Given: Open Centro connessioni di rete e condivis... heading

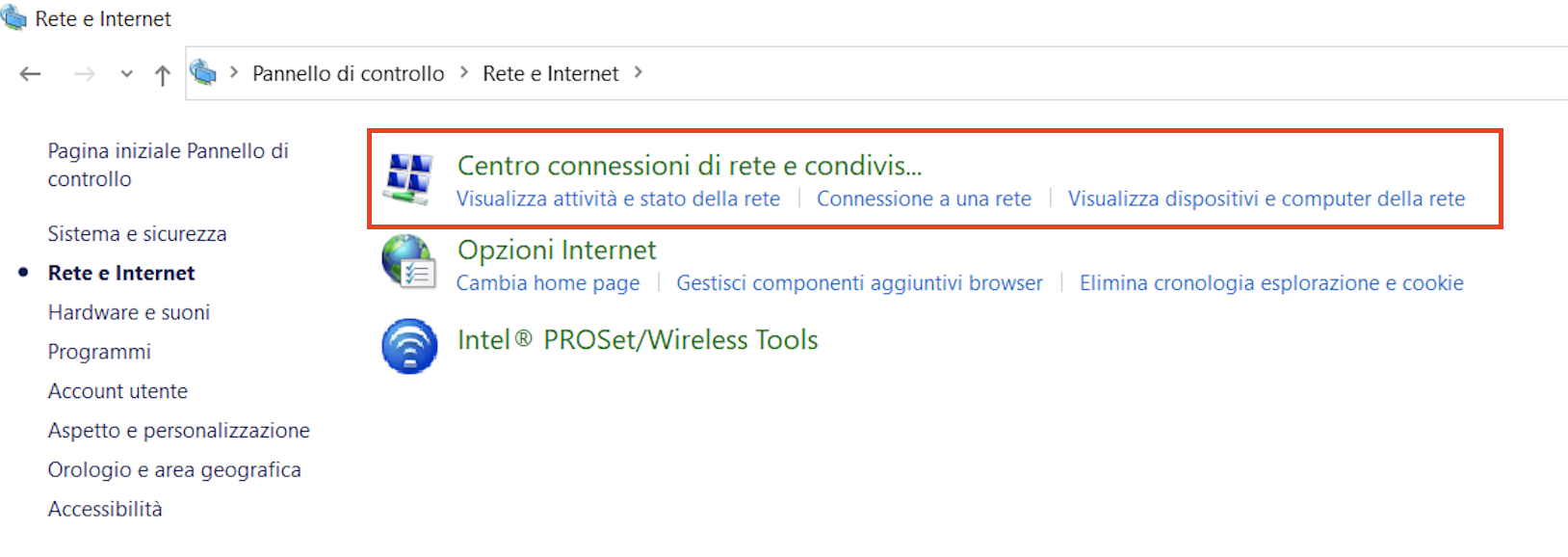Looking at the screenshot, I should point(690,166).
